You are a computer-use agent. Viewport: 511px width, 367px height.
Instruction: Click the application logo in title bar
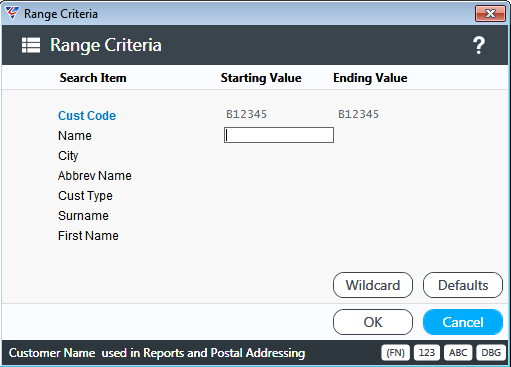coord(12,13)
